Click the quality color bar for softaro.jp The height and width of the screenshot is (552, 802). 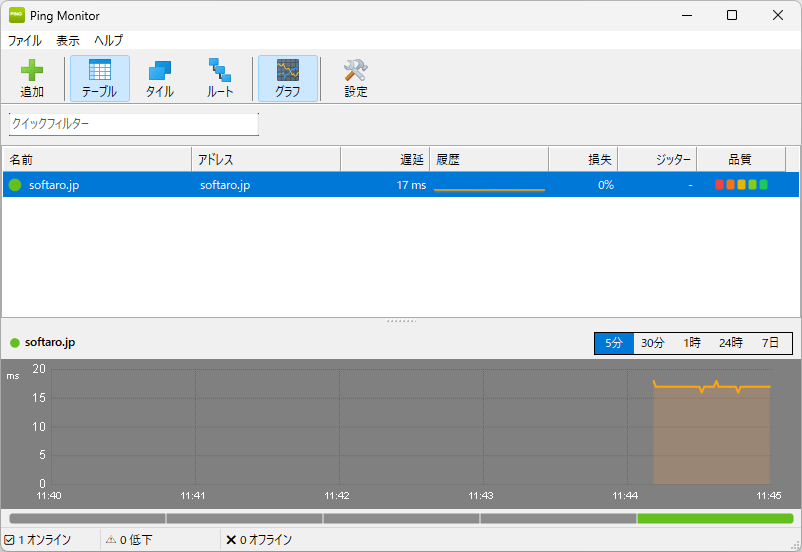pos(741,185)
